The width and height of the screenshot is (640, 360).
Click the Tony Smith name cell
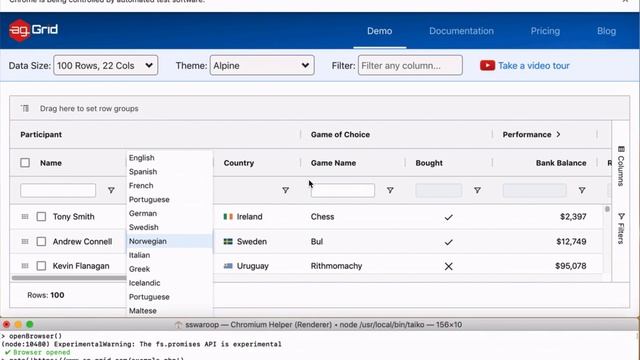73,217
